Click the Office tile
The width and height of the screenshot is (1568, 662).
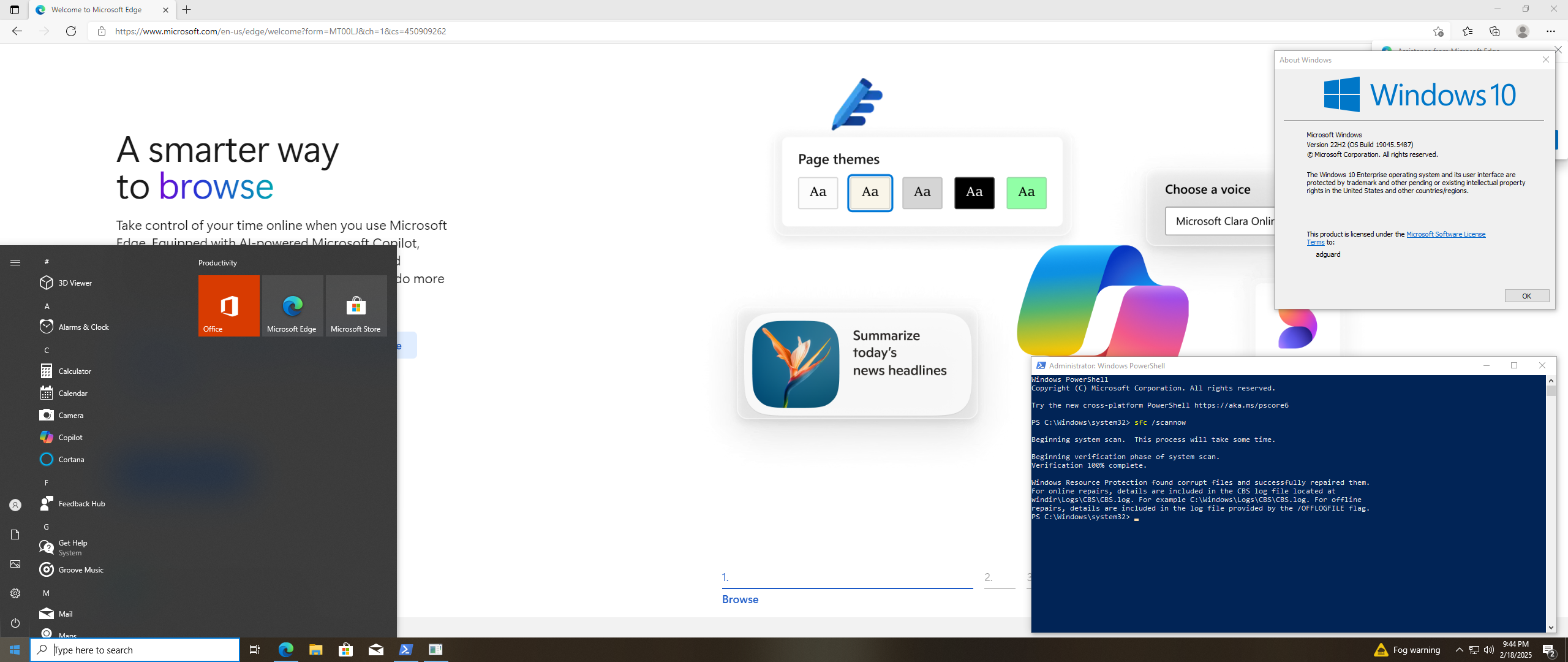(x=229, y=306)
